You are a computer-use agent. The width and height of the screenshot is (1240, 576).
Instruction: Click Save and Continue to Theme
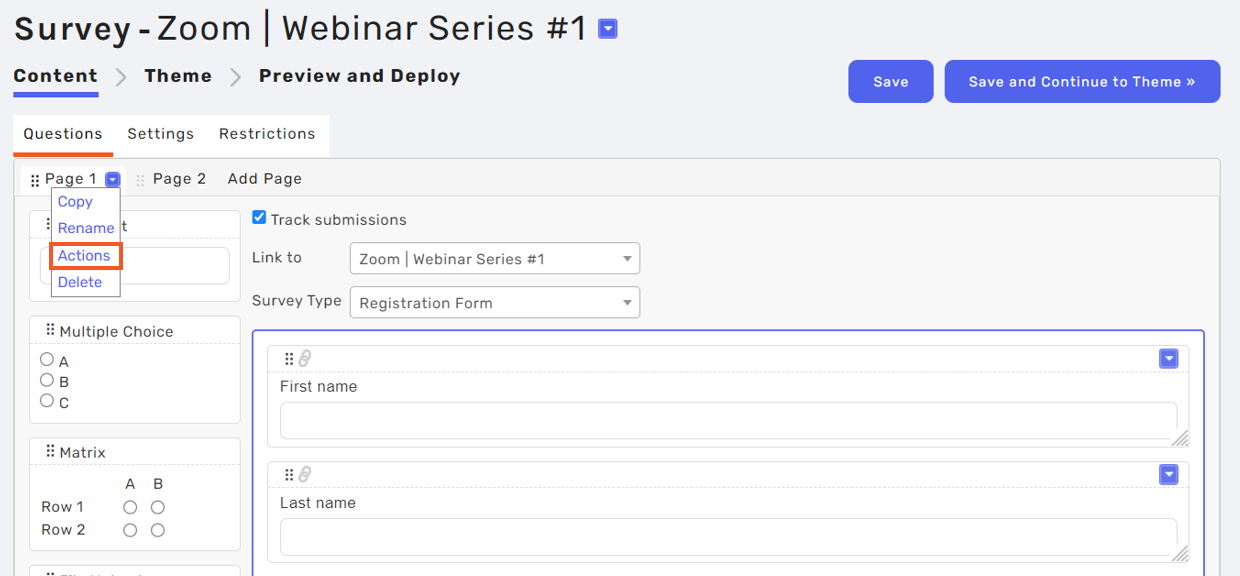click(1082, 82)
